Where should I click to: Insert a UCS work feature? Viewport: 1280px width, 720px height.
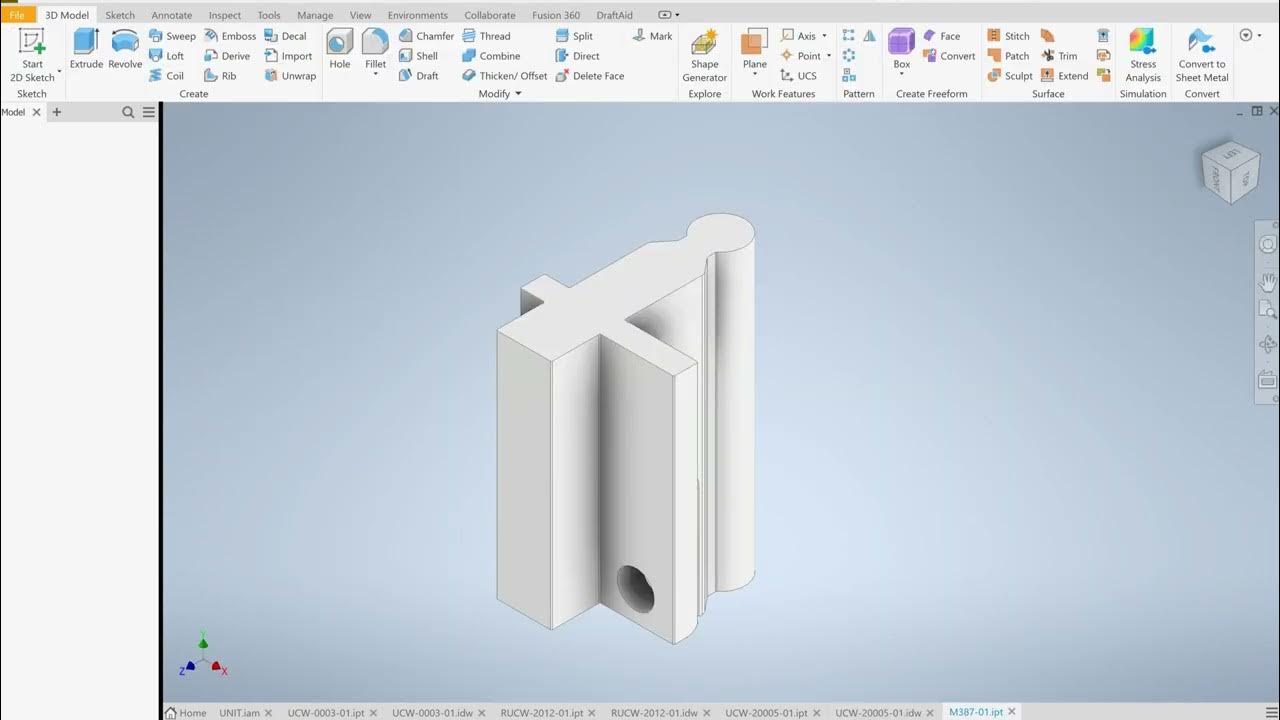coord(798,76)
